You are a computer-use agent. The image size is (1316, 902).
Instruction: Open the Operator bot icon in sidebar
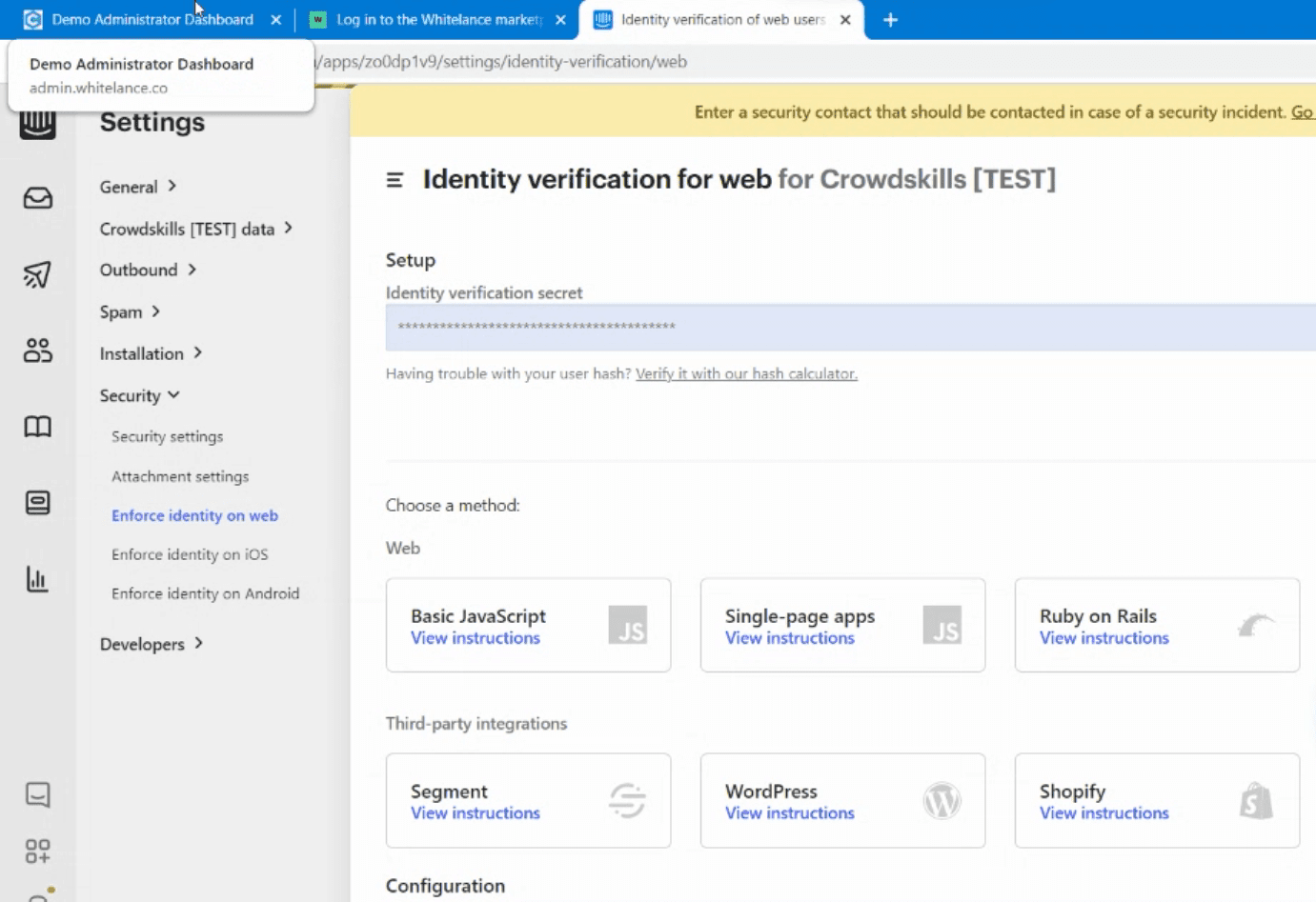pyautogui.click(x=38, y=503)
